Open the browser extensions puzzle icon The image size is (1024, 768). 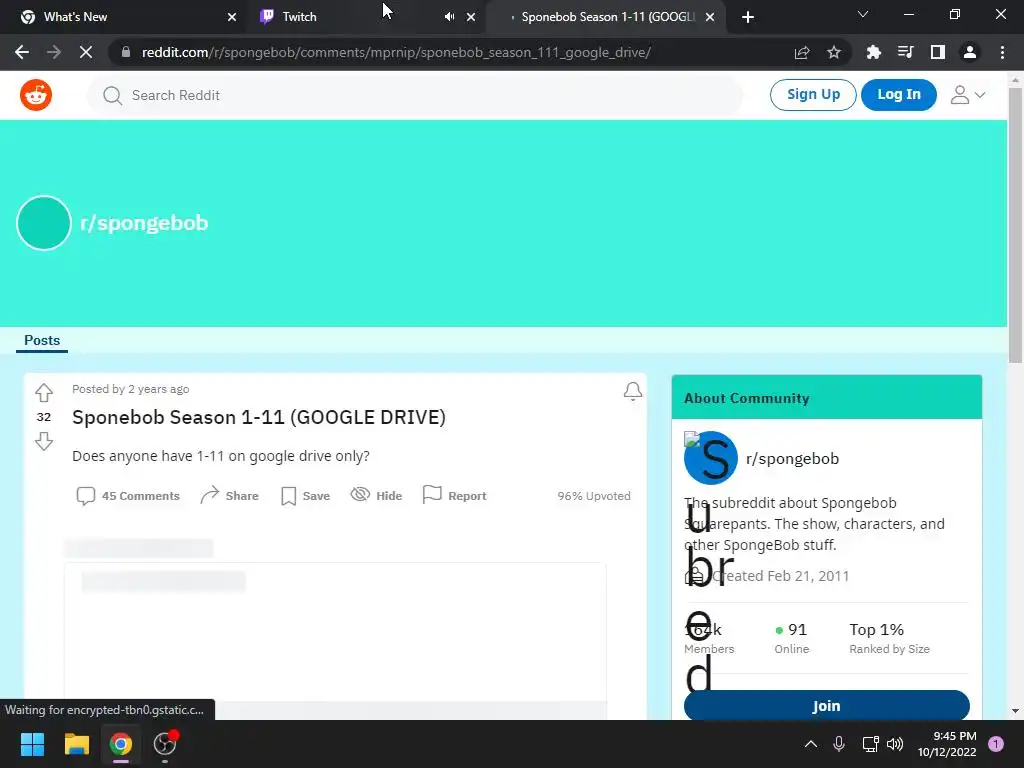873,52
